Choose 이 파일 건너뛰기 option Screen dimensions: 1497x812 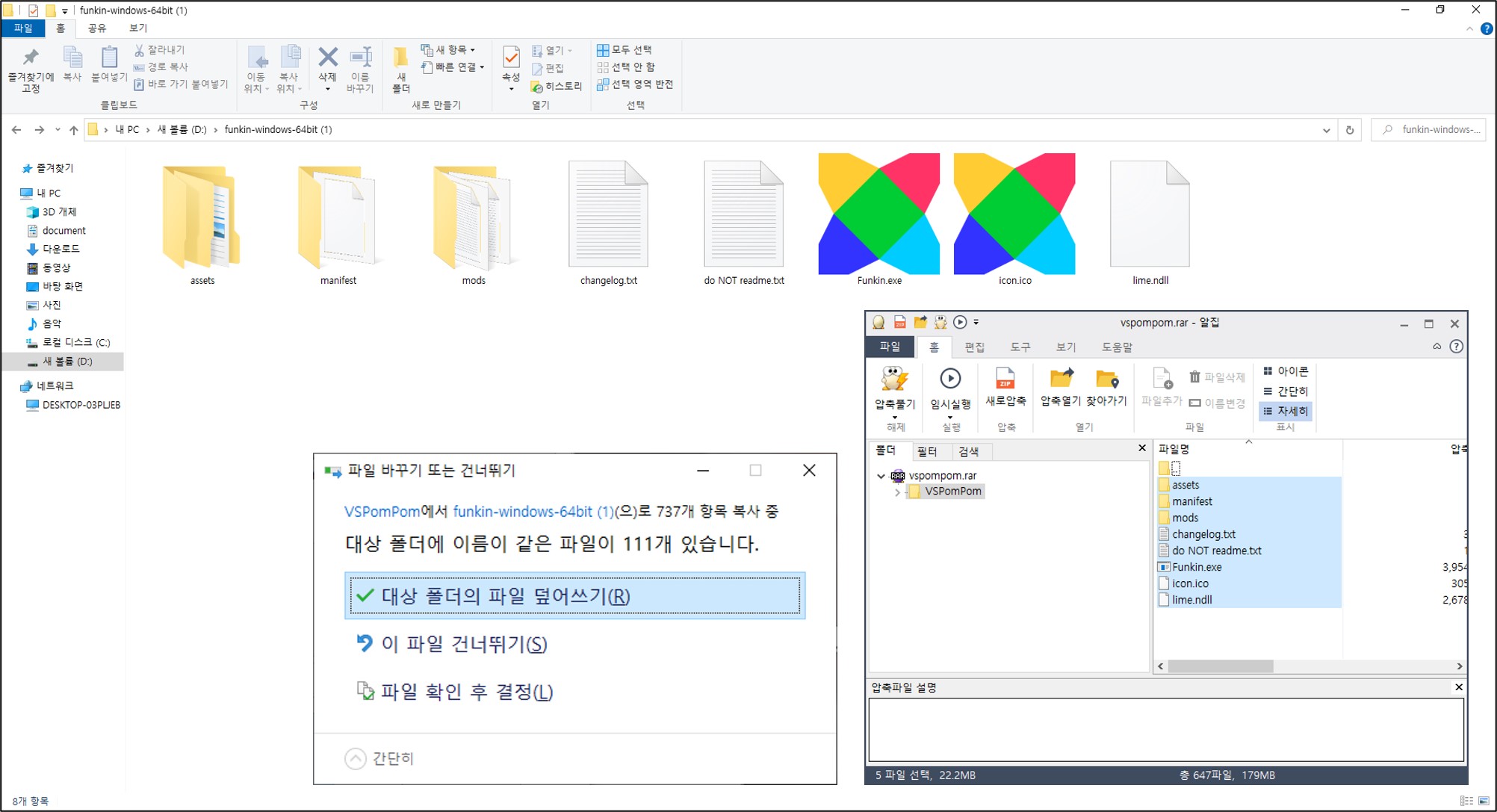[x=463, y=644]
